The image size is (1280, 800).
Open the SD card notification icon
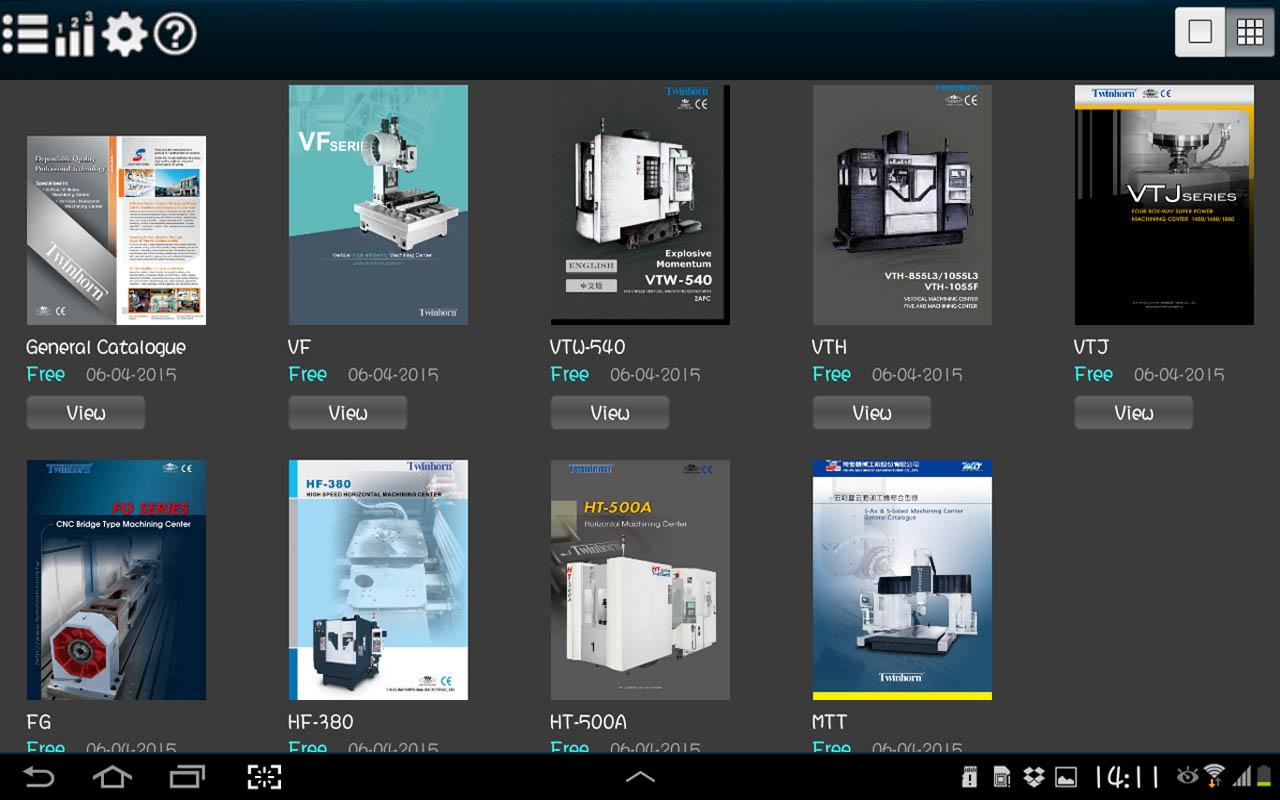tap(968, 777)
